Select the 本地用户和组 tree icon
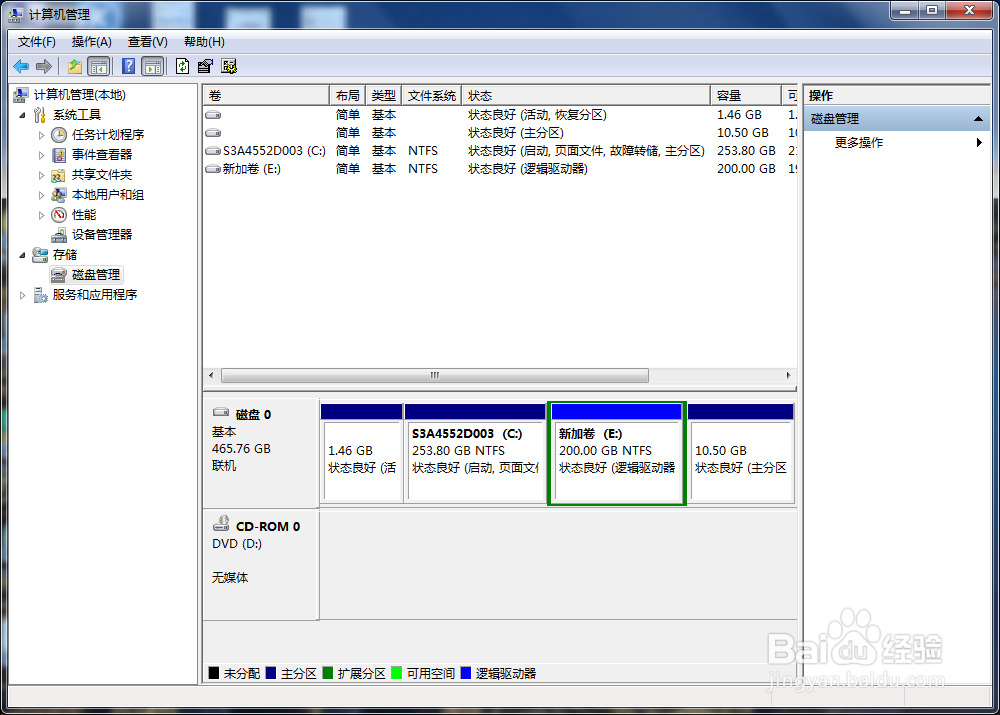Image resolution: width=1000 pixels, height=715 pixels. 59,195
